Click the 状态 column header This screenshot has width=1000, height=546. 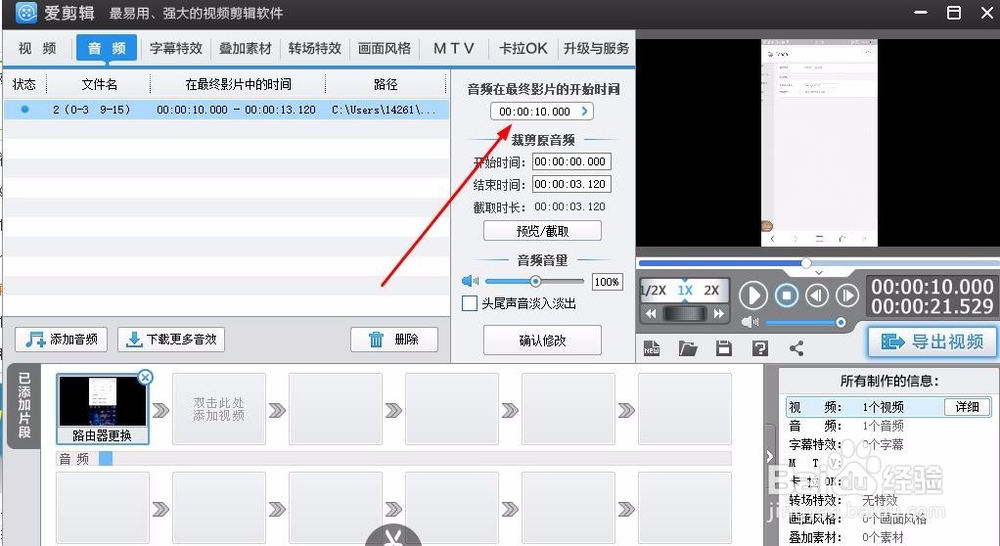point(24,84)
